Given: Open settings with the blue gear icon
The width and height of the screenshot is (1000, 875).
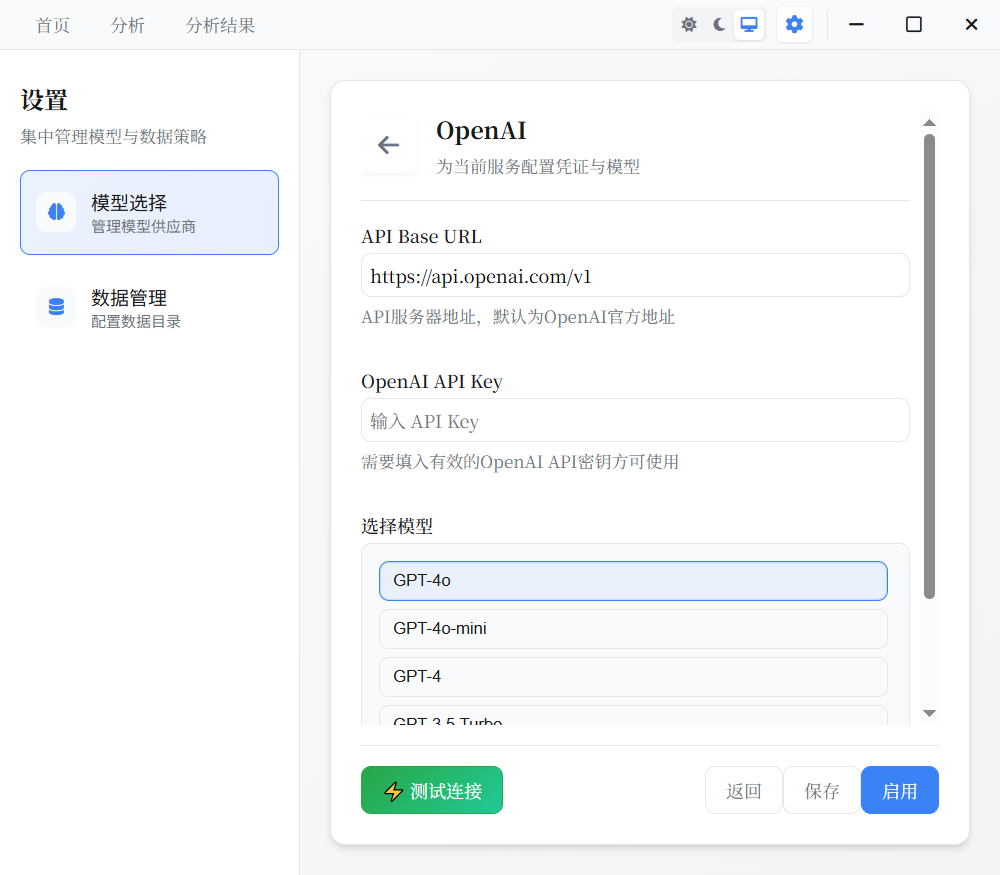Looking at the screenshot, I should coord(794,23).
